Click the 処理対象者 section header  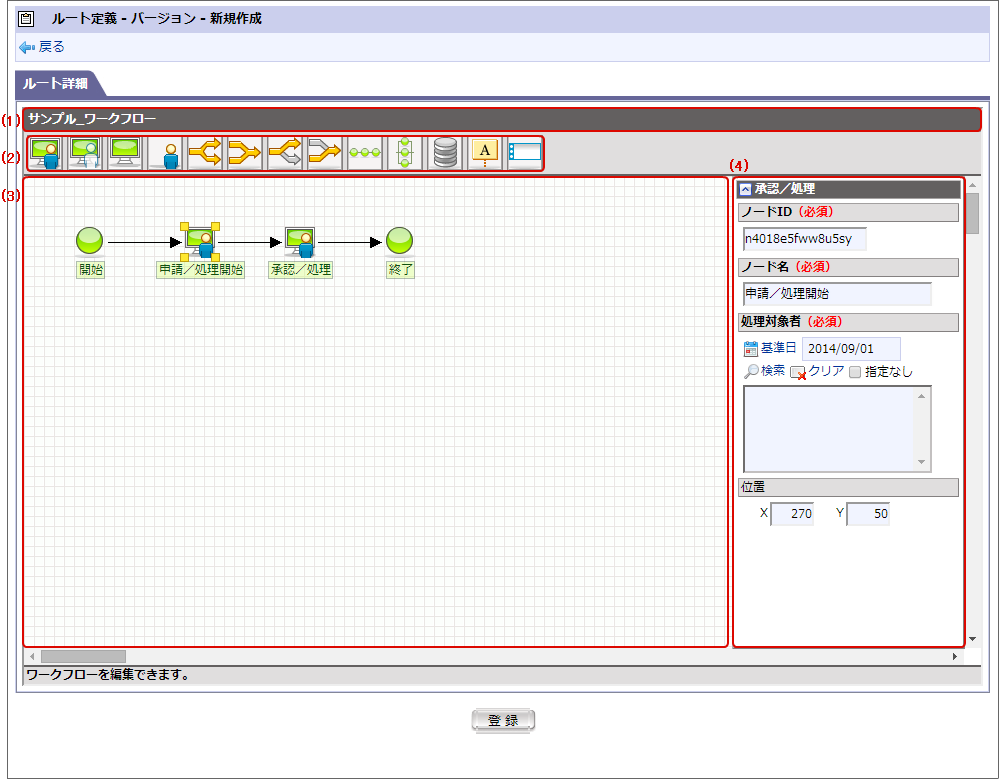pos(848,322)
